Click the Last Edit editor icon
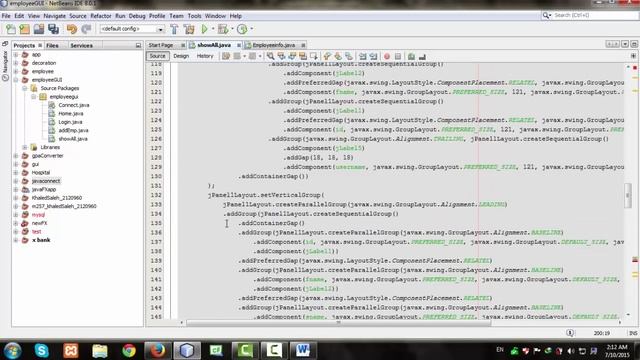640x360 pixels. click(x=226, y=56)
